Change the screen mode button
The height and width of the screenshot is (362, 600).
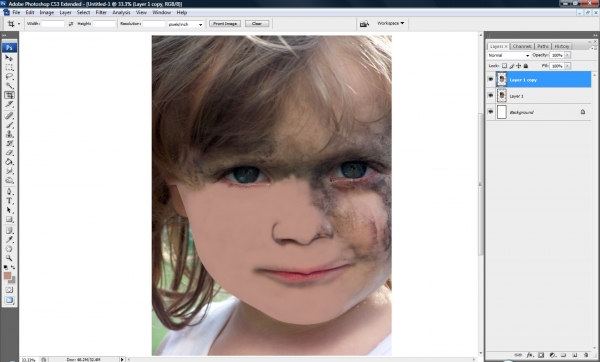(x=9, y=300)
